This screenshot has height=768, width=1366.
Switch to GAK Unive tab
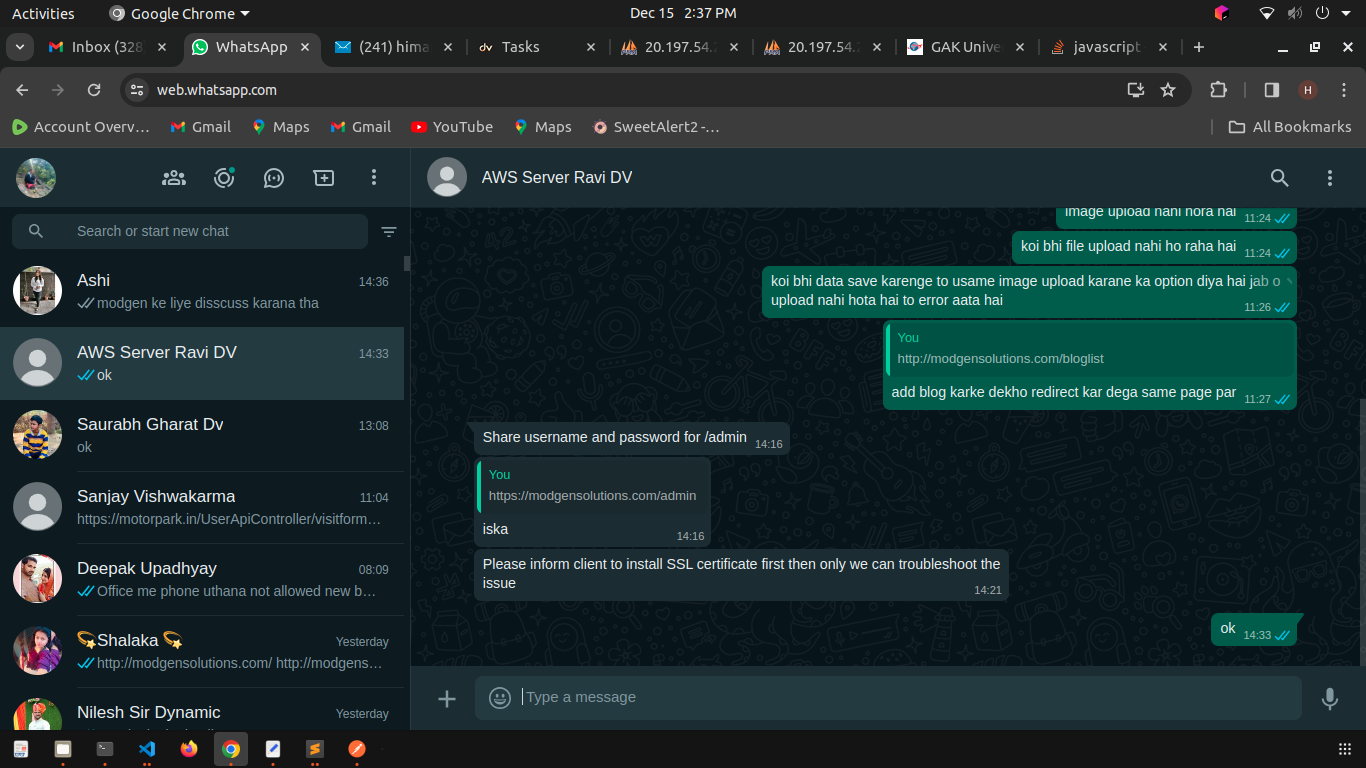[966, 47]
